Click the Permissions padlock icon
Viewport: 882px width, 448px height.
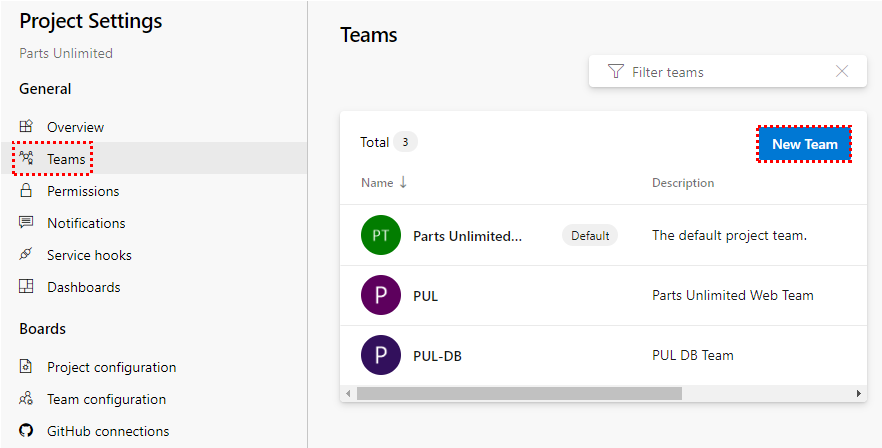tap(26, 190)
